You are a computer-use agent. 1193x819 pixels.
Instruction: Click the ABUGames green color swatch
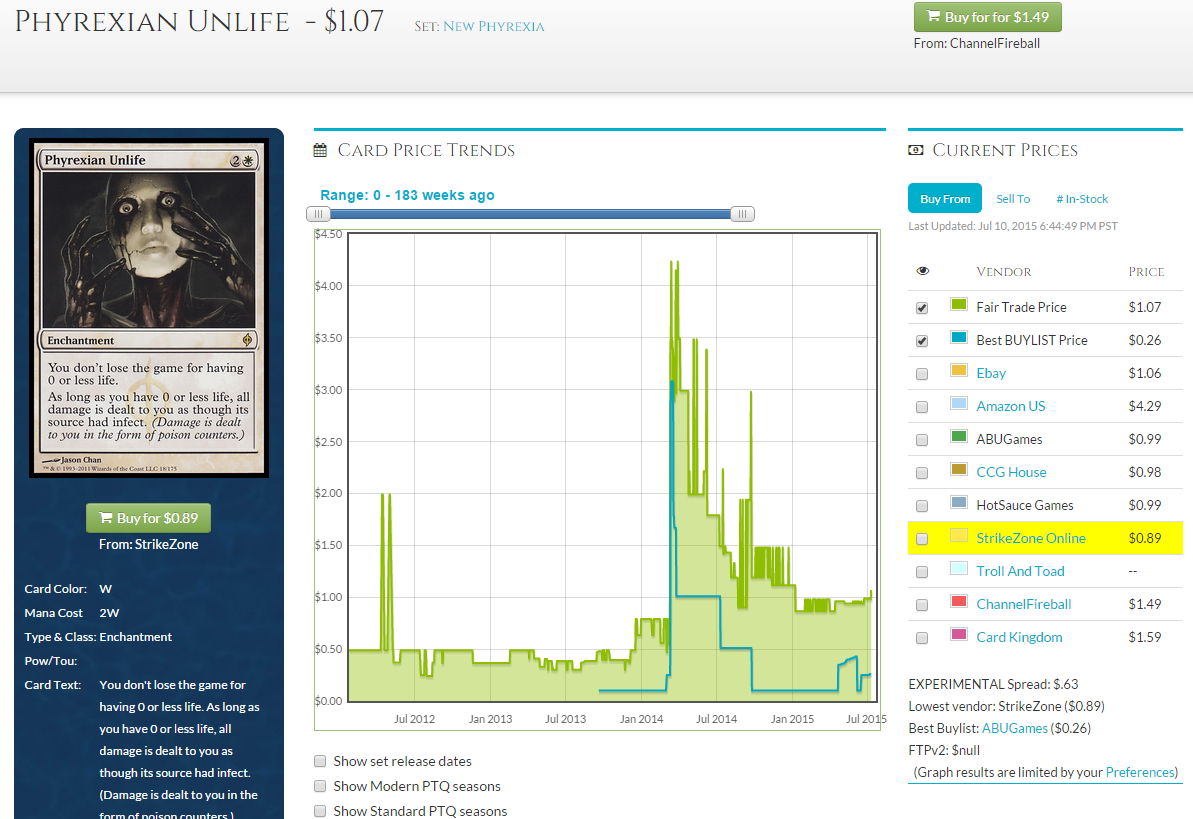(959, 436)
